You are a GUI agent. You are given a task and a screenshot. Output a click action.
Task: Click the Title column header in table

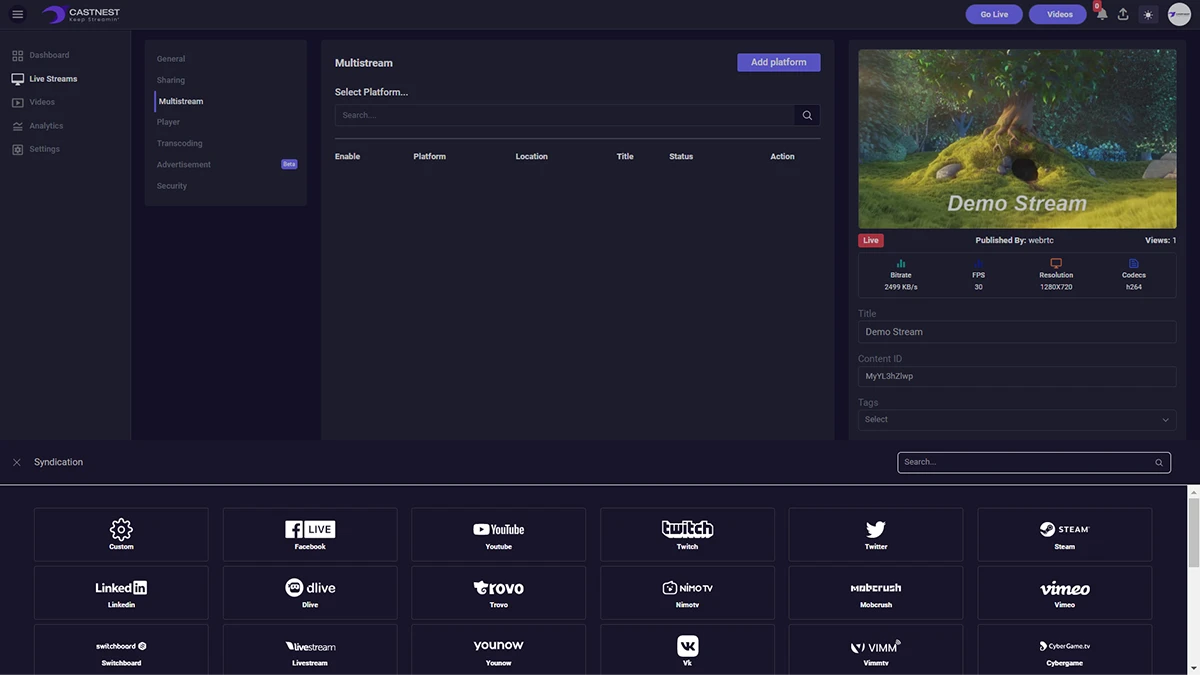(x=625, y=157)
